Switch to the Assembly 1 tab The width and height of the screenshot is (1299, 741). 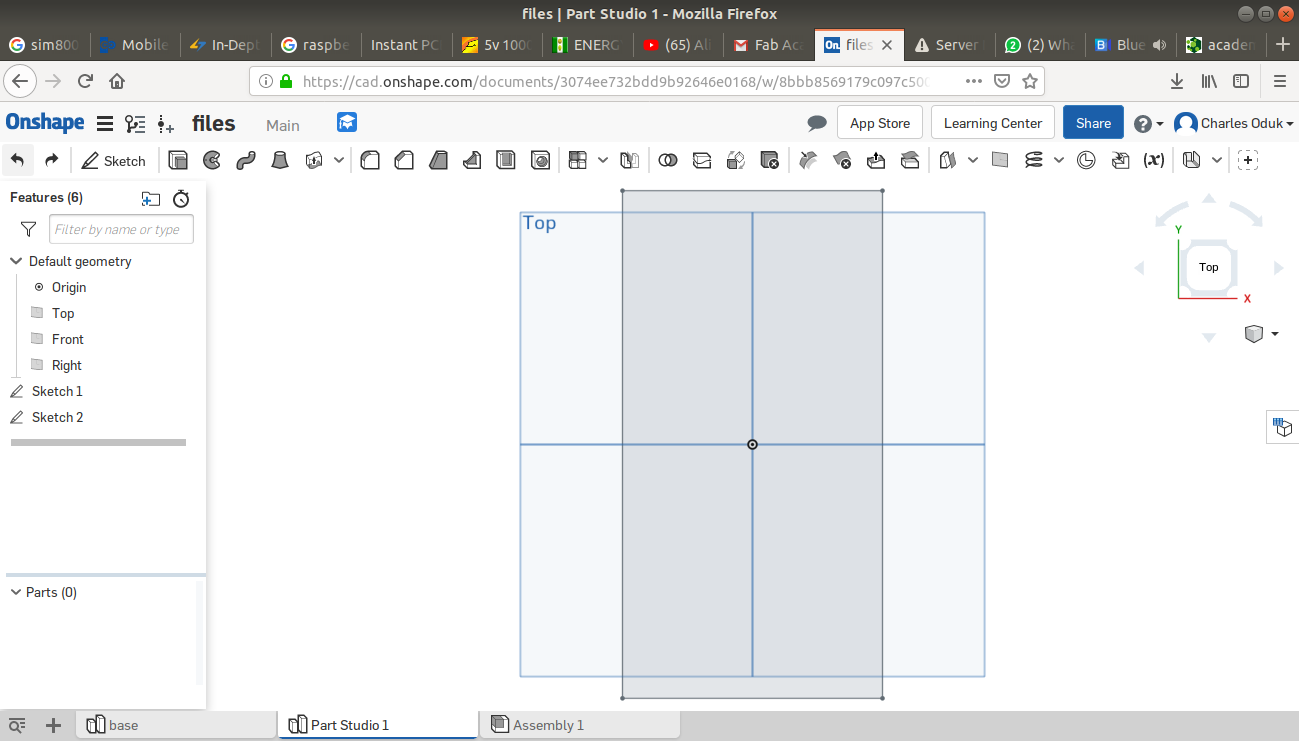pos(580,725)
